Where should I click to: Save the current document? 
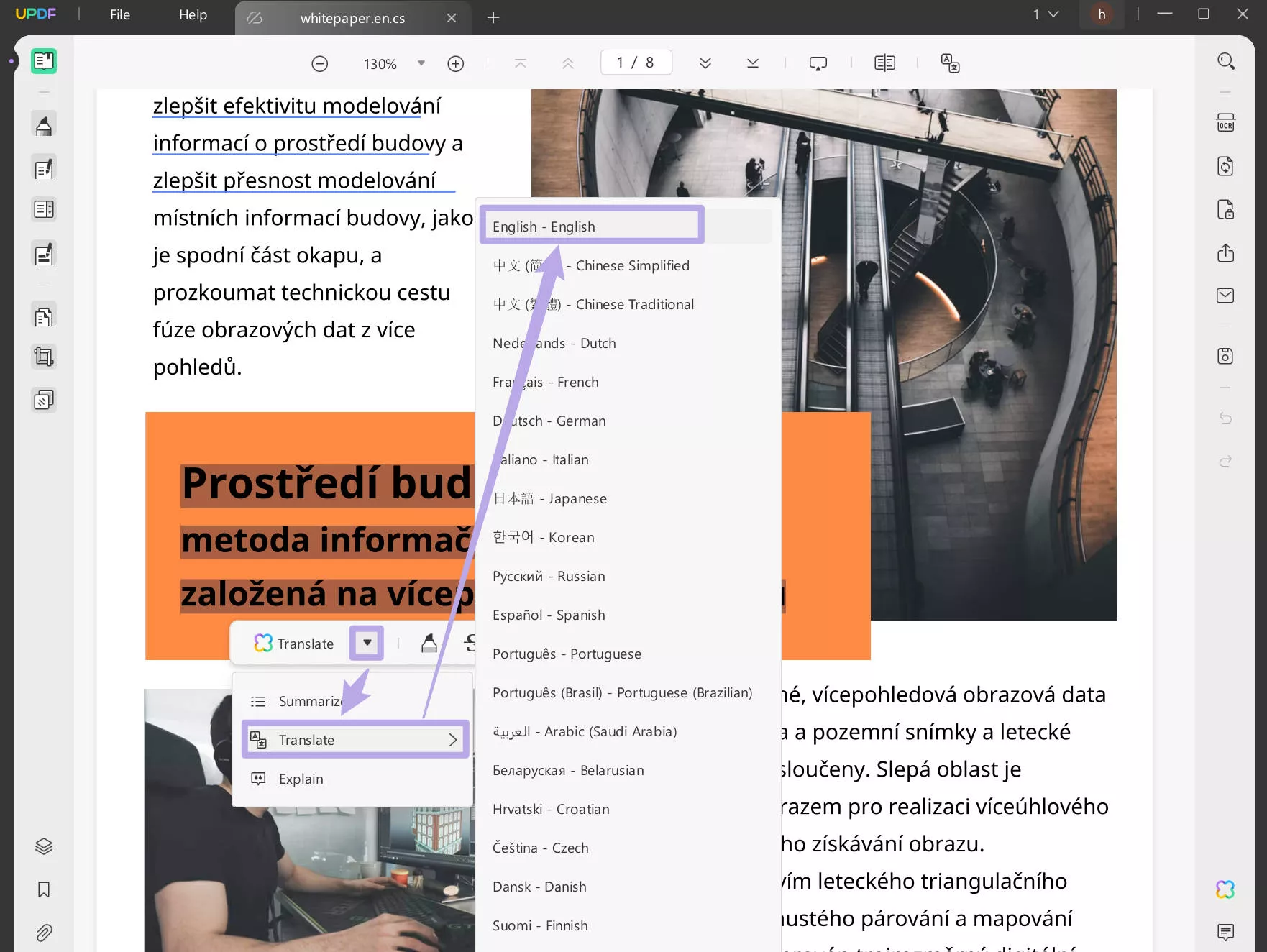1226,355
